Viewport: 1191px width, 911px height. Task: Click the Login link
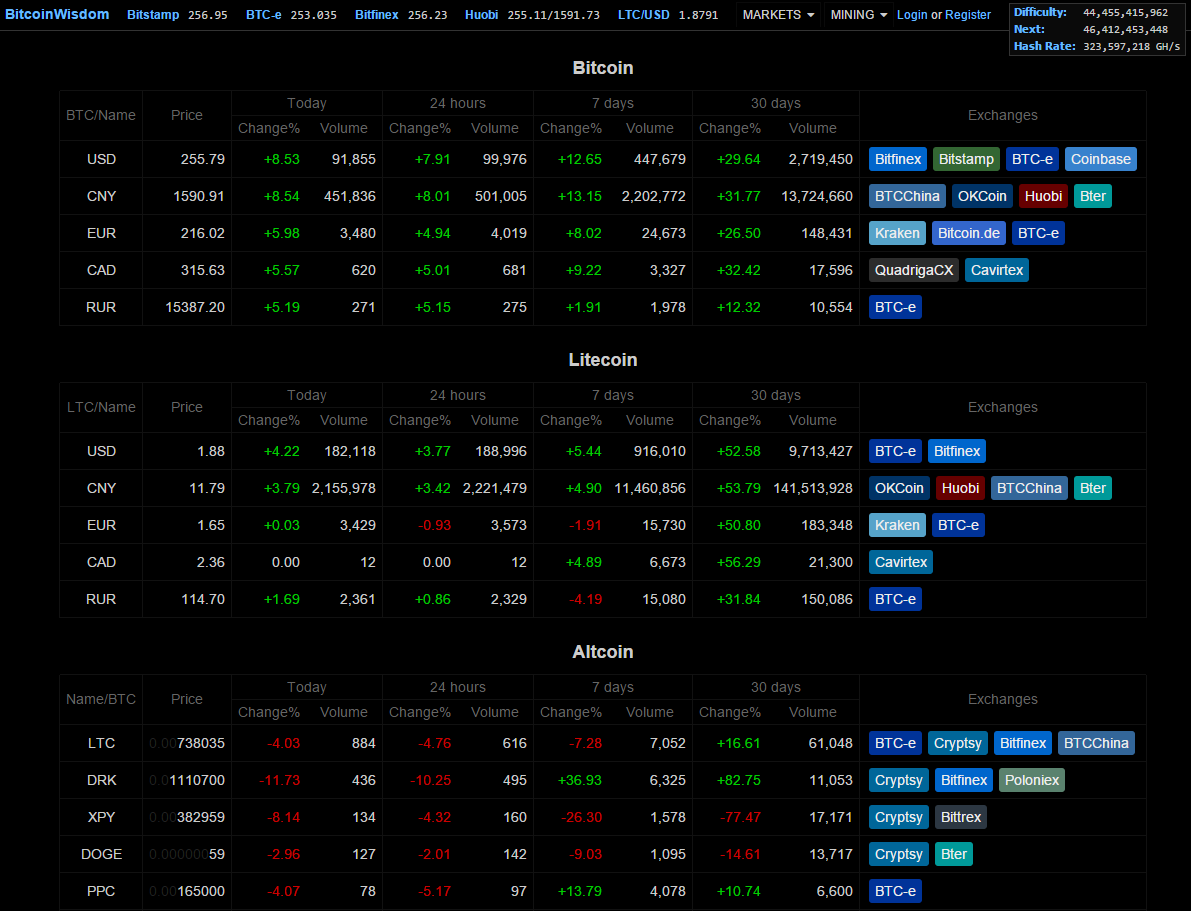pos(911,14)
